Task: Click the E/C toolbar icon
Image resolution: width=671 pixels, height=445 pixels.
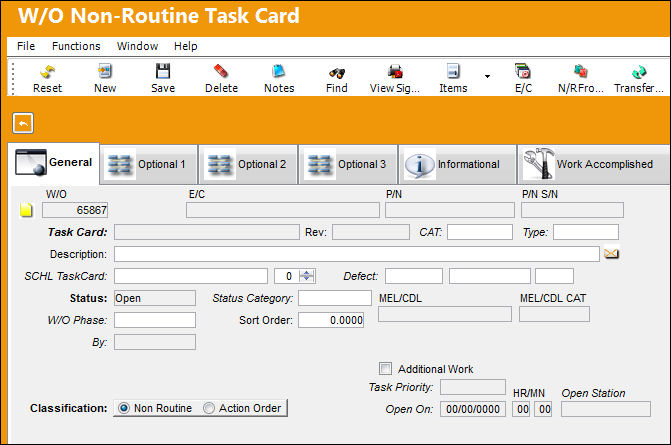Action: 523,71
